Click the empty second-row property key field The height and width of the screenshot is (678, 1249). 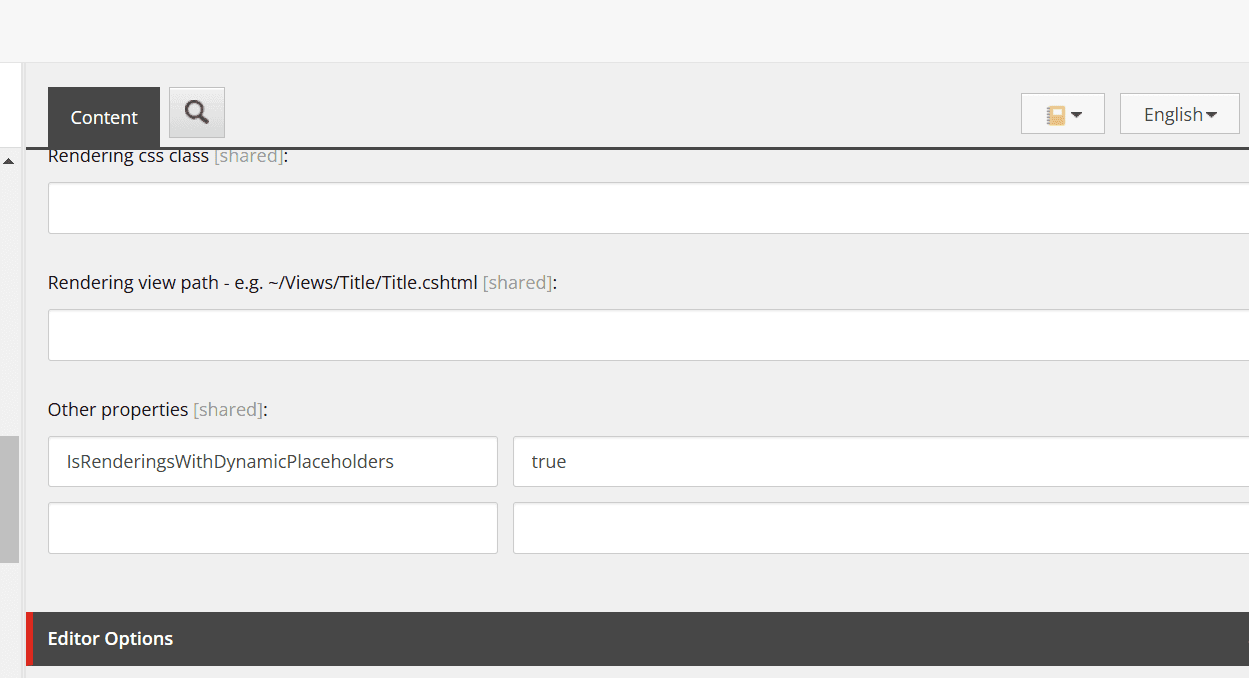pyautogui.click(x=272, y=528)
